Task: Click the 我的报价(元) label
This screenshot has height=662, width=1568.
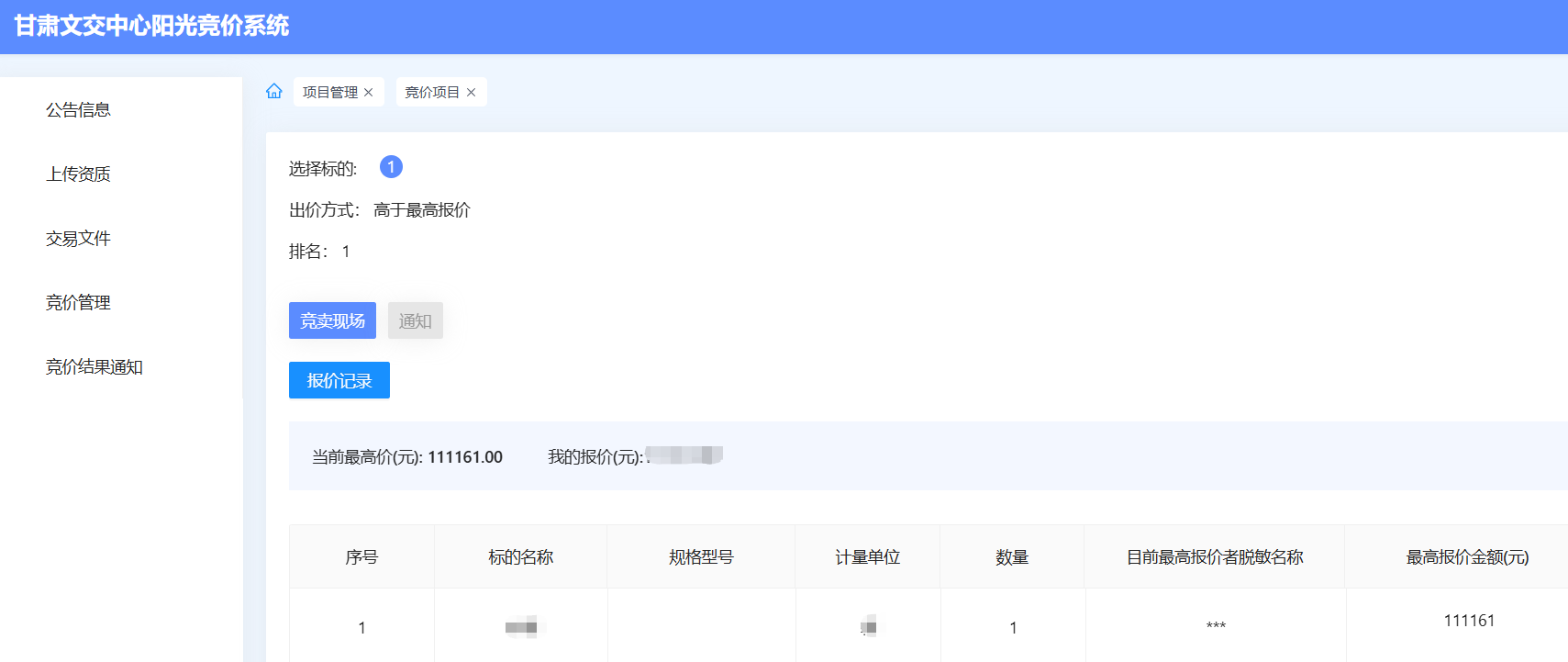Action: coord(595,457)
